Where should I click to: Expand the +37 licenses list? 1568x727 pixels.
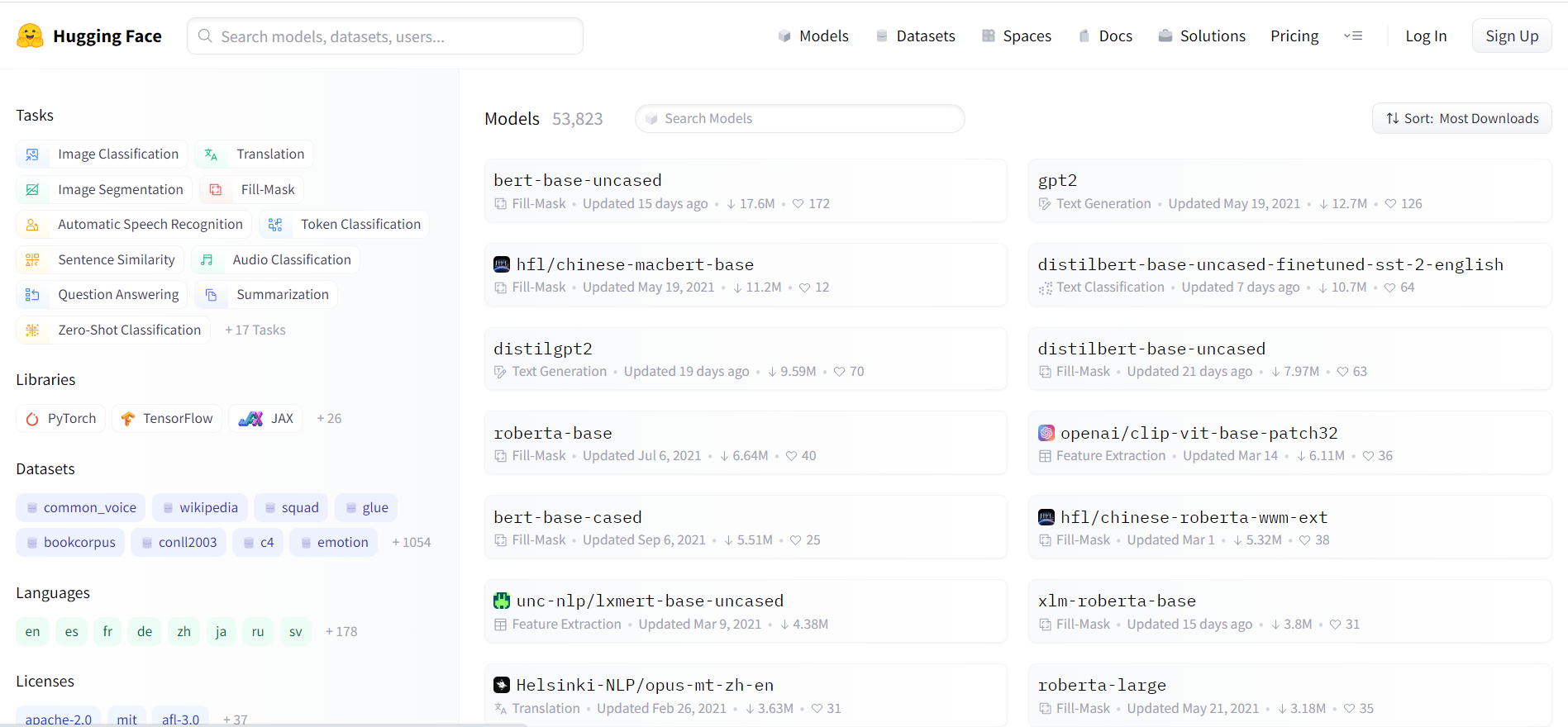[236, 720]
